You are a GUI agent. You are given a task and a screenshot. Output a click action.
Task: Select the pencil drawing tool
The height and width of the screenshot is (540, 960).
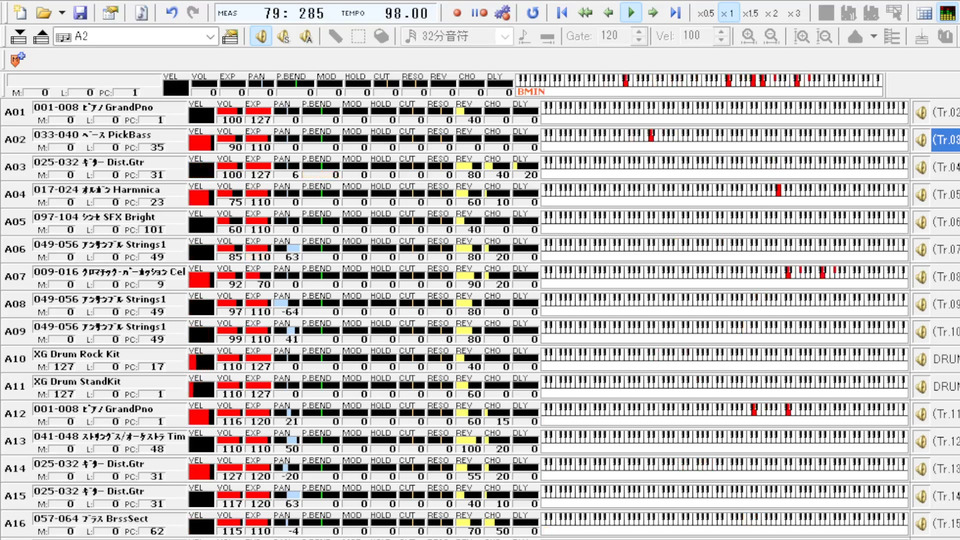336,37
